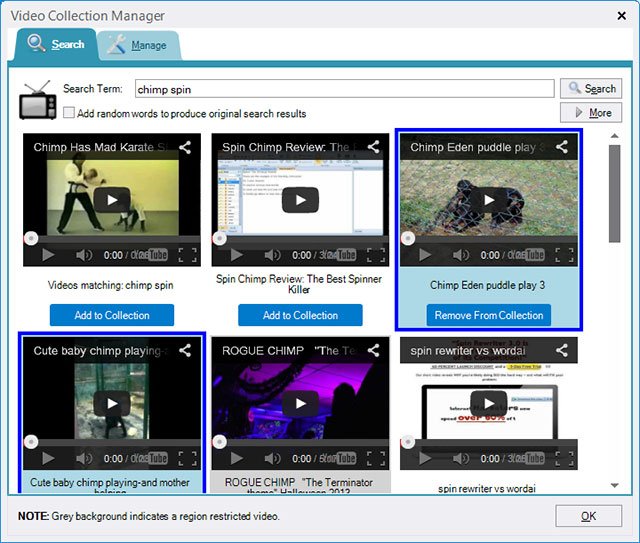Expand the More options button

tap(590, 113)
